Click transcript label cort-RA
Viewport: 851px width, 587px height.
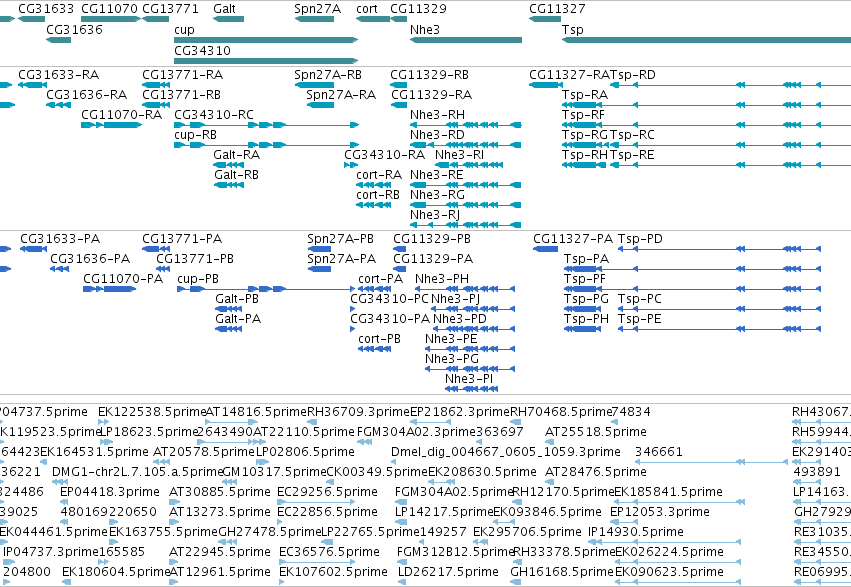(x=379, y=175)
